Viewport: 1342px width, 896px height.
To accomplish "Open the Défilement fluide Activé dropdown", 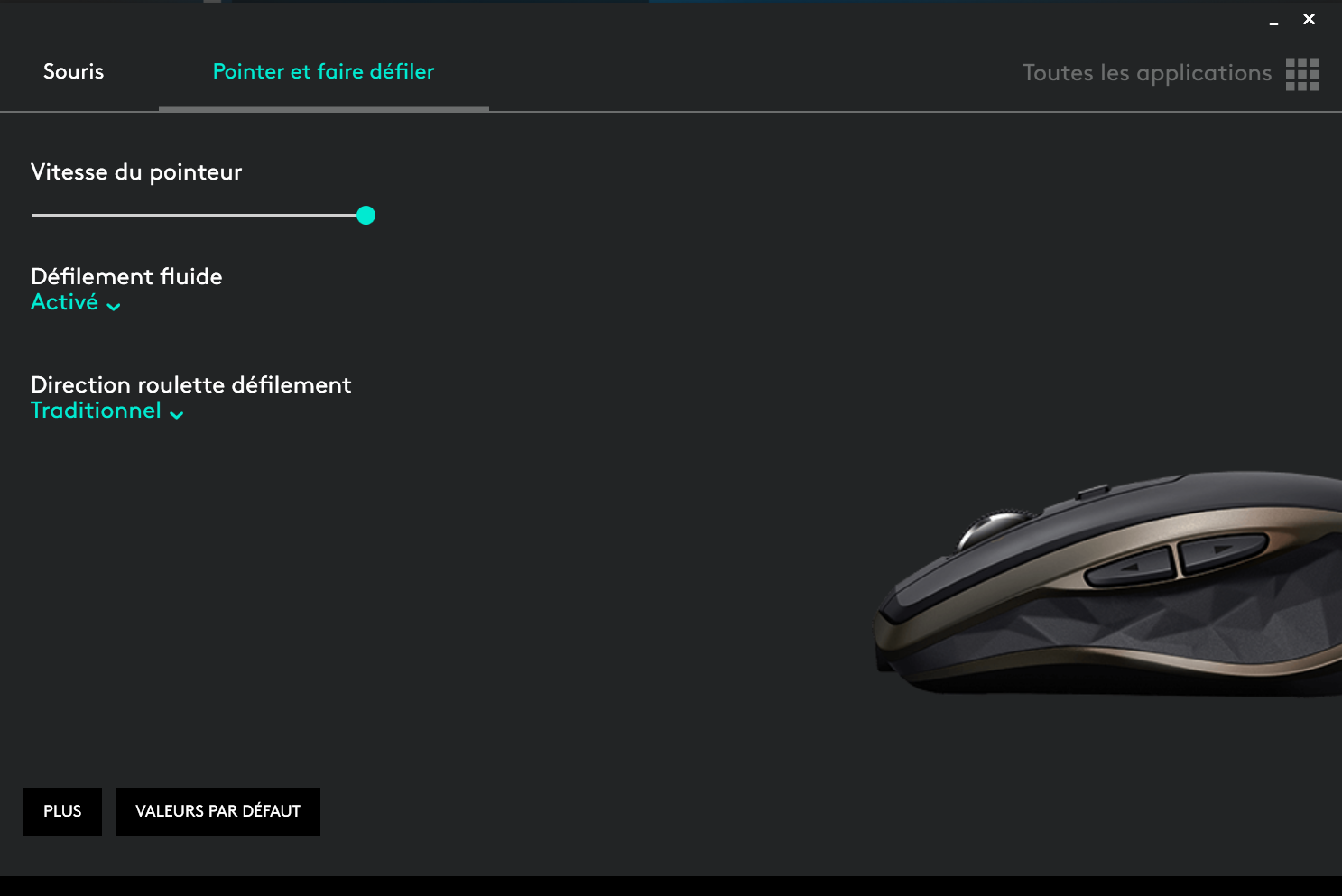I will (x=76, y=302).
